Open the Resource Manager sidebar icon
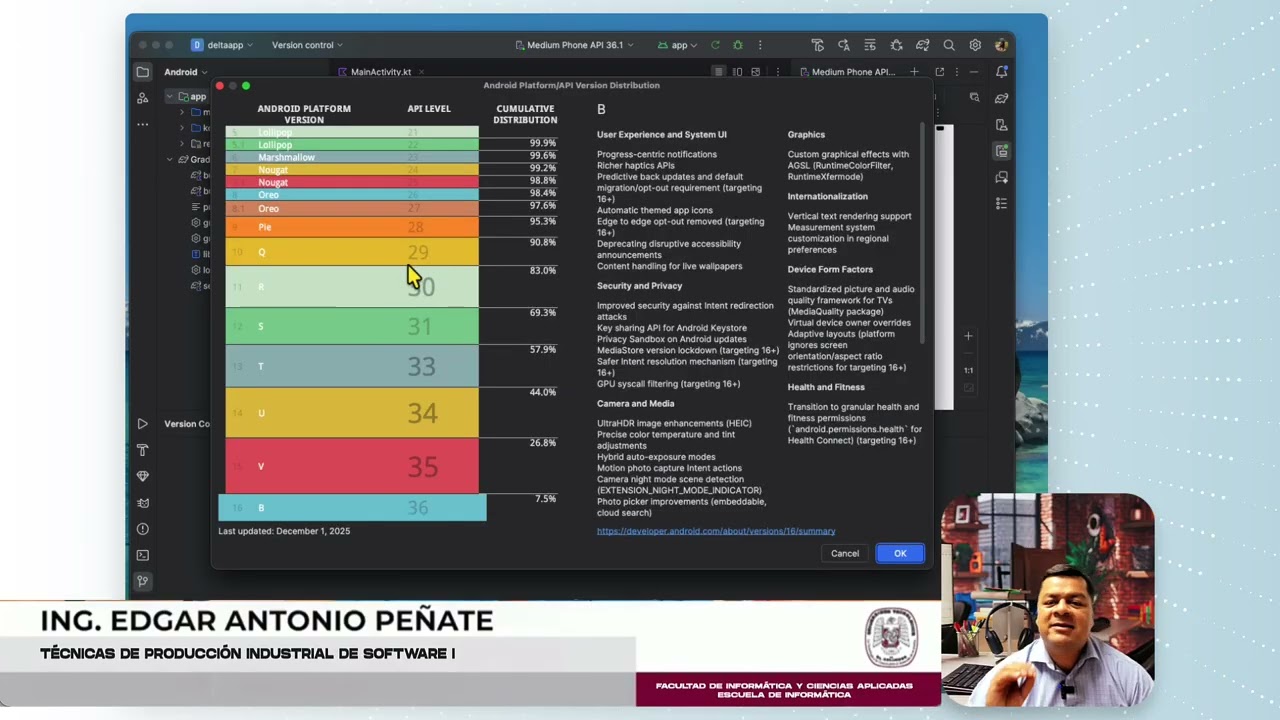This screenshot has height=720, width=1280. point(143,98)
